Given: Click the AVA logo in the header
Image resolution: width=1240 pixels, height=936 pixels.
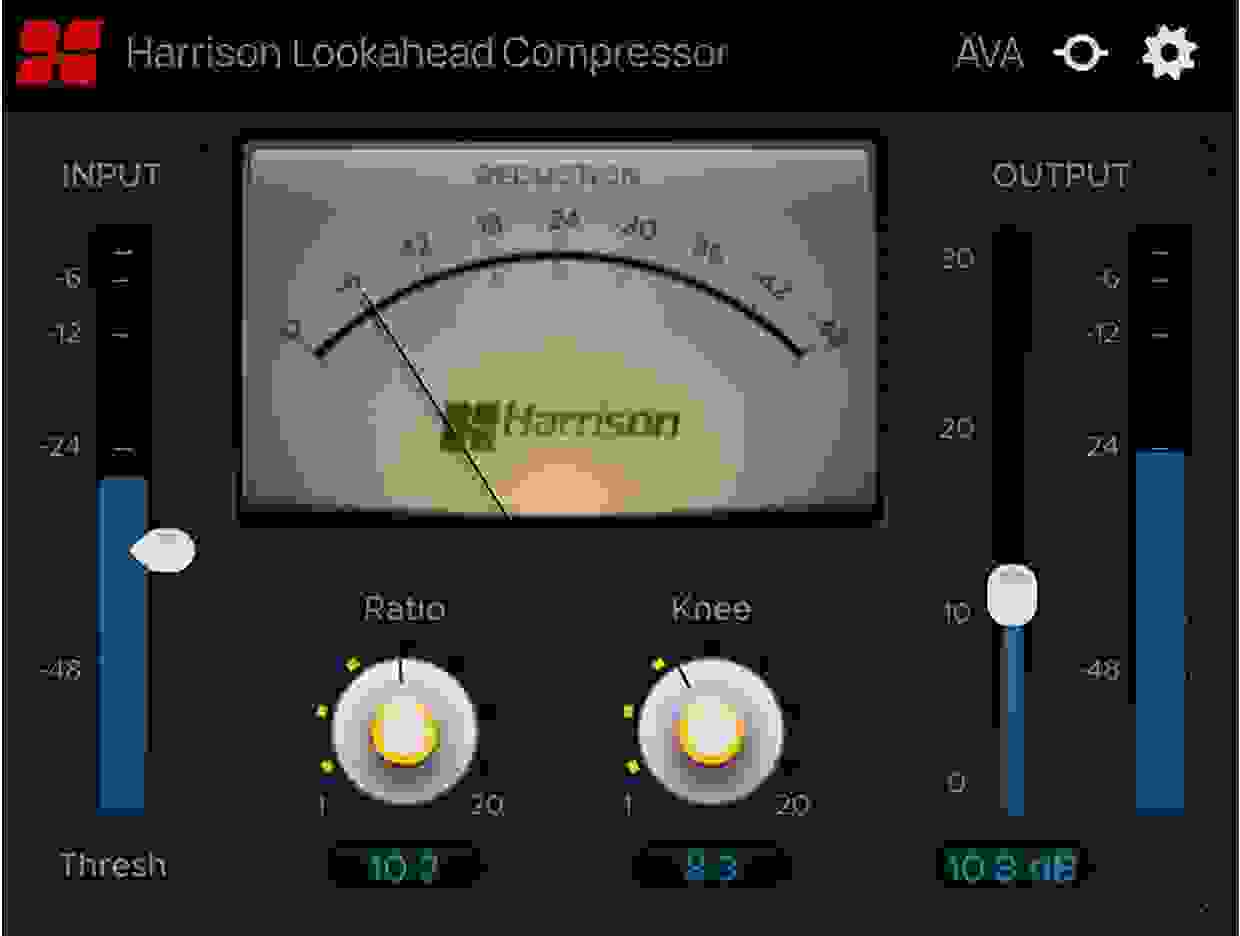Looking at the screenshot, I should [989, 52].
